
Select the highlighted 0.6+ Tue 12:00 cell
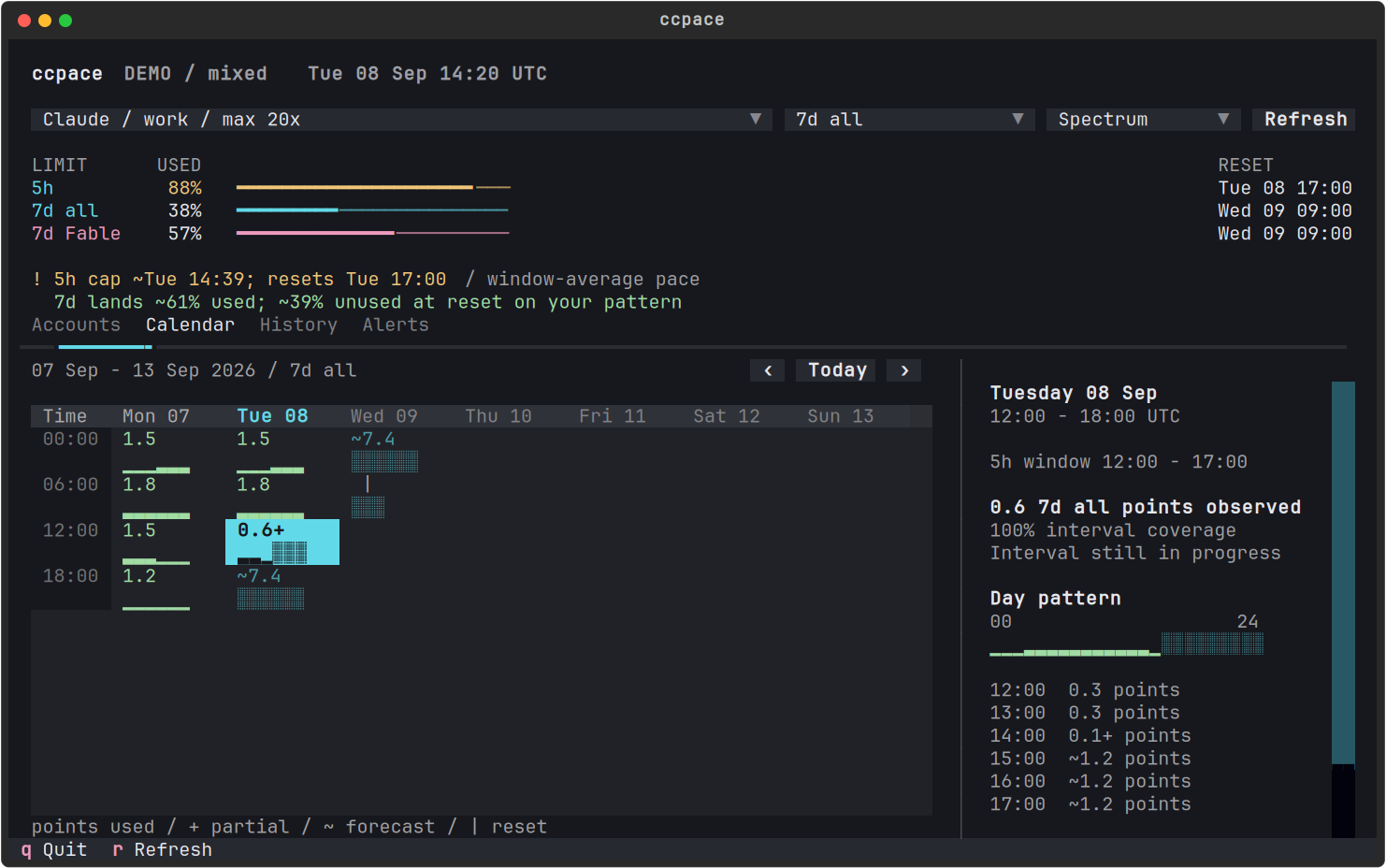click(282, 542)
